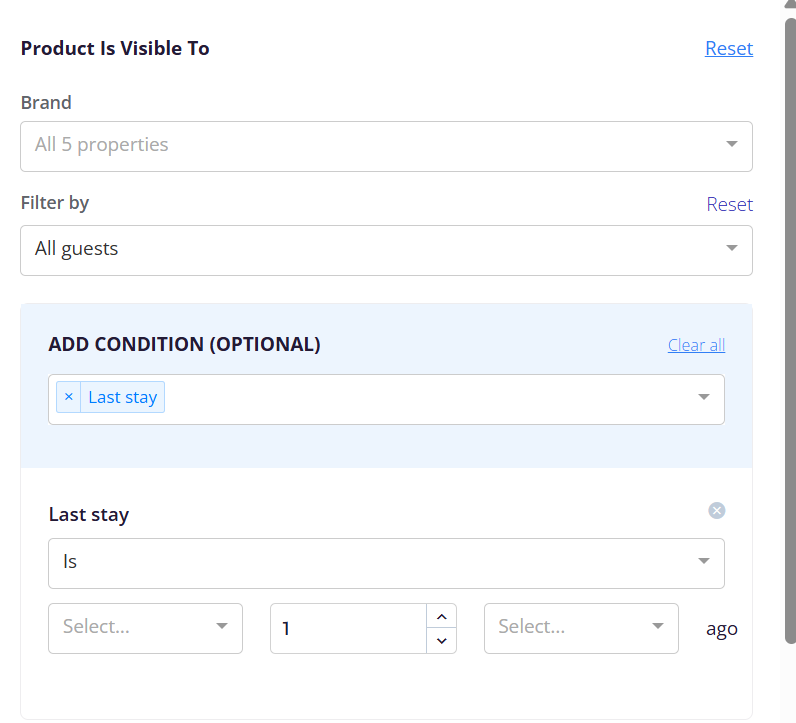Open the first Select dropdown under Last stay
The height and width of the screenshot is (723, 796).
145,629
